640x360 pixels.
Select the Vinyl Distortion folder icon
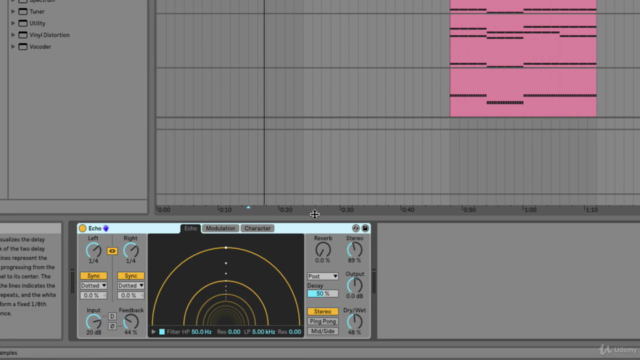coord(23,35)
